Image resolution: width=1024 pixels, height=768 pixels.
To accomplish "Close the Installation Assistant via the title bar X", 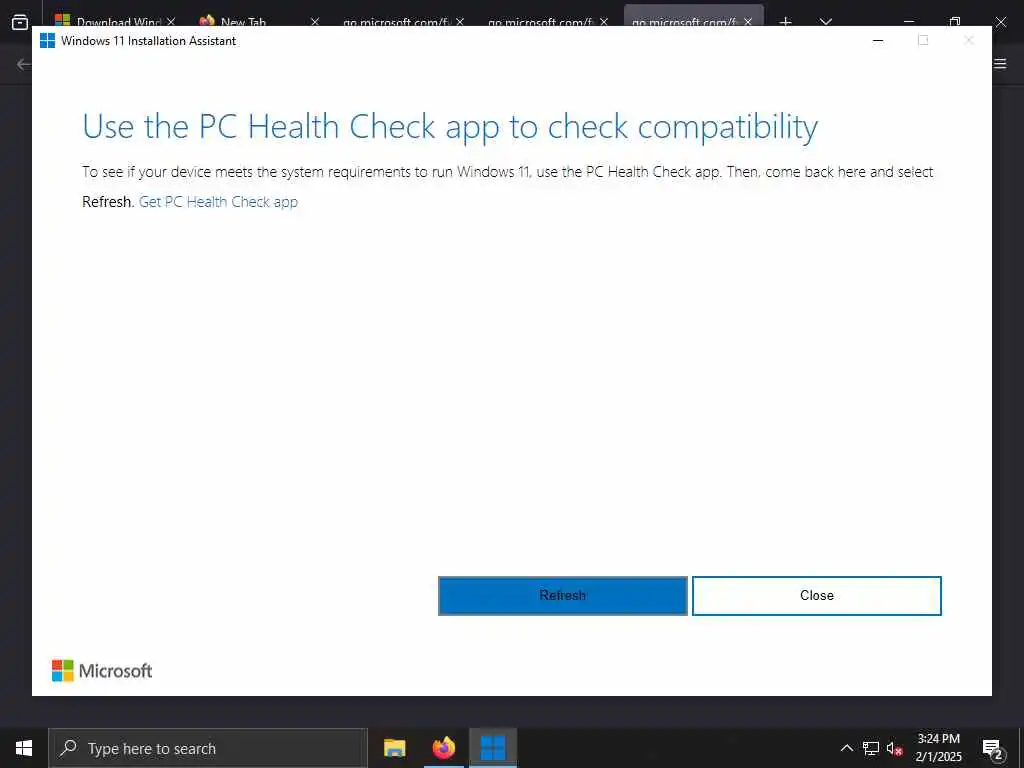I will click(969, 40).
